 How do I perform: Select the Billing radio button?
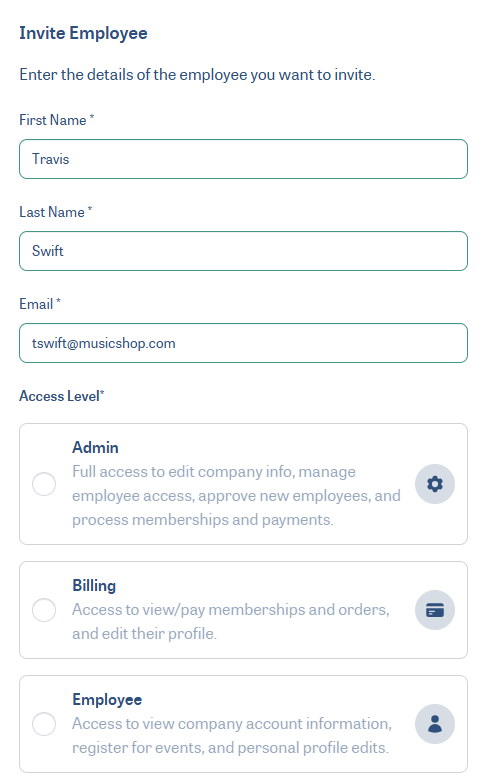coord(44,610)
